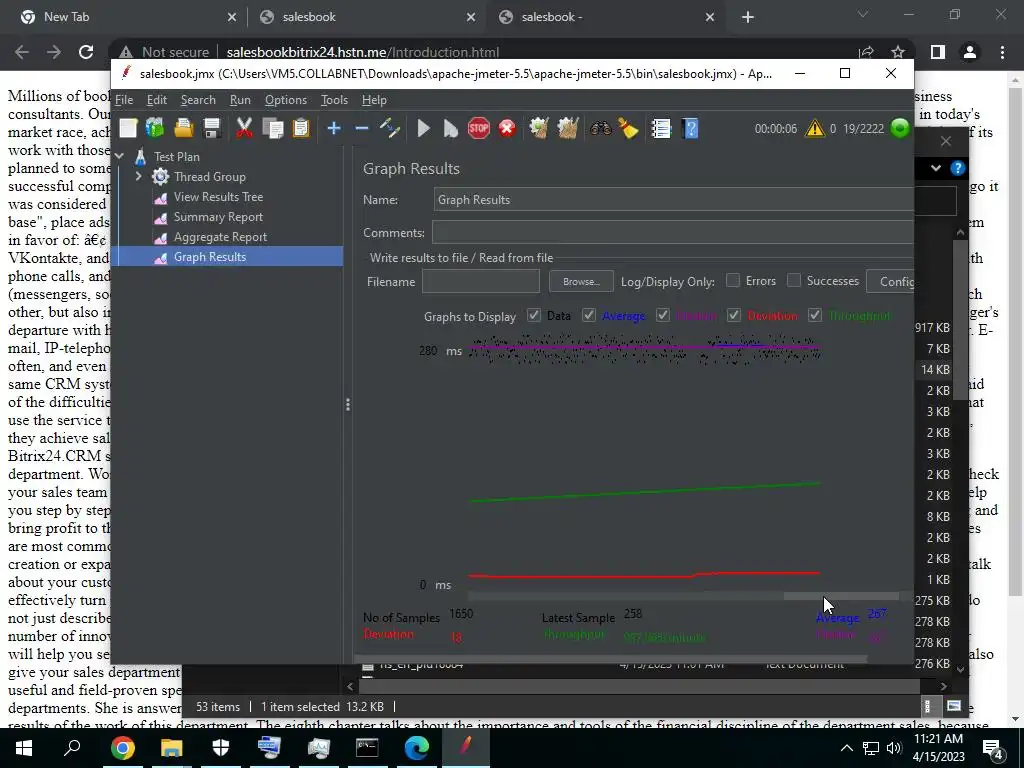Select Summary Report in the tree
Image resolution: width=1024 pixels, height=768 pixels.
218,217
